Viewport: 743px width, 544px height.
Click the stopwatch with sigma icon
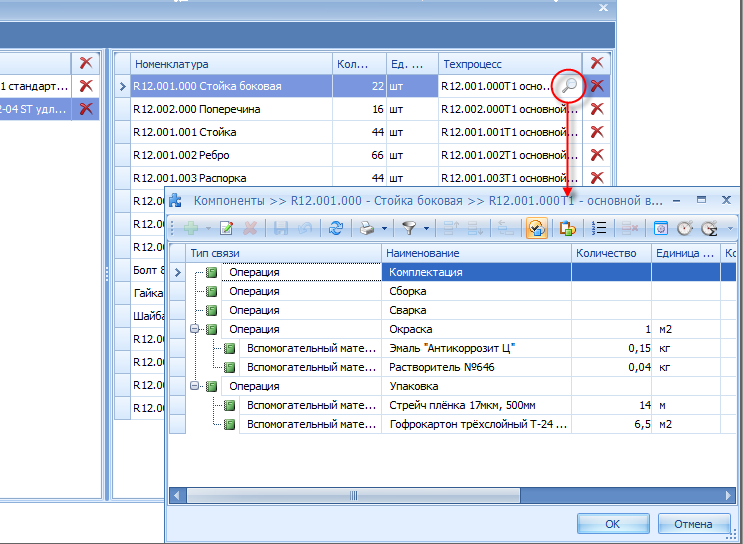point(709,228)
